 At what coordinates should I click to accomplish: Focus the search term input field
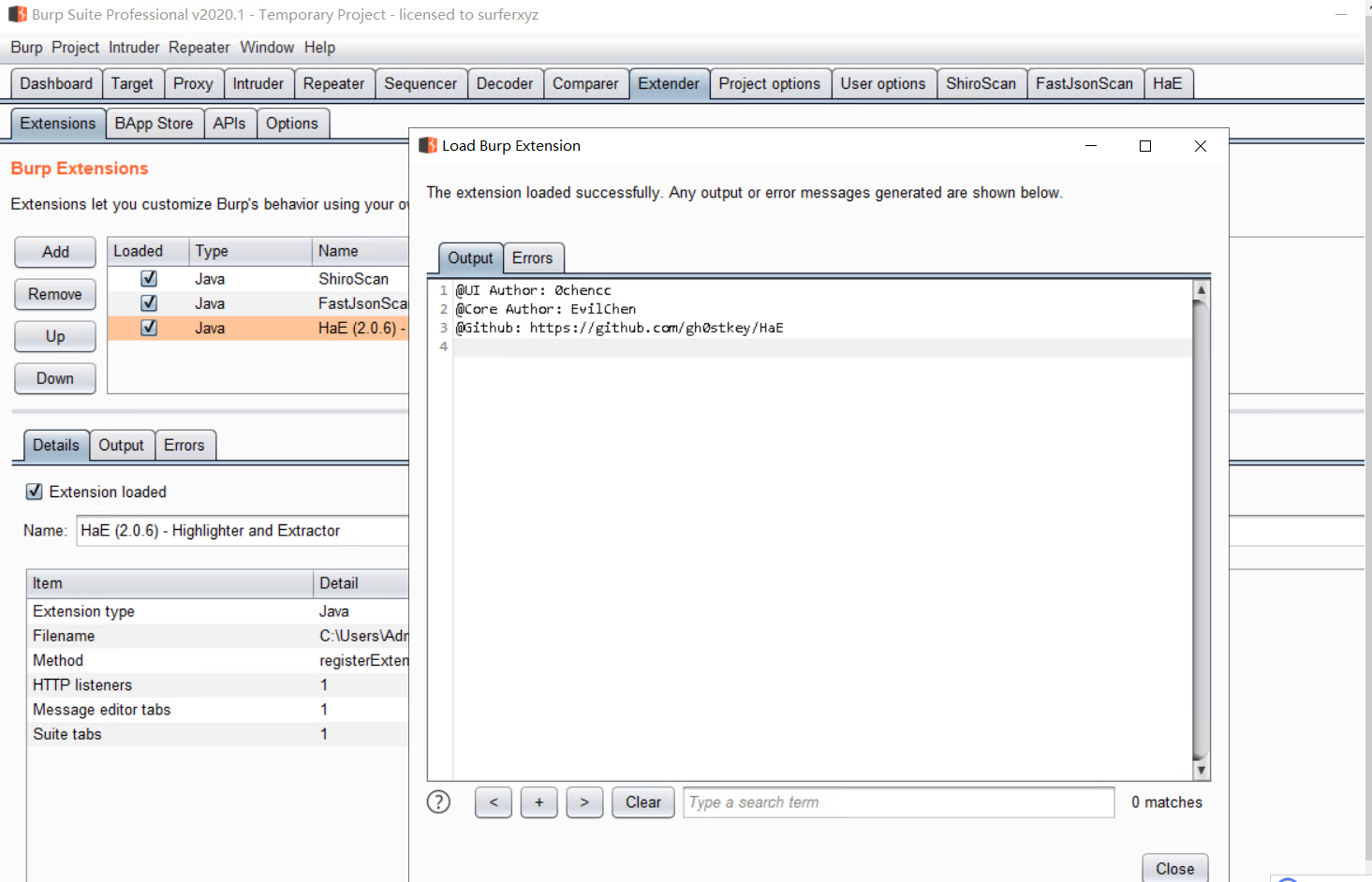899,802
